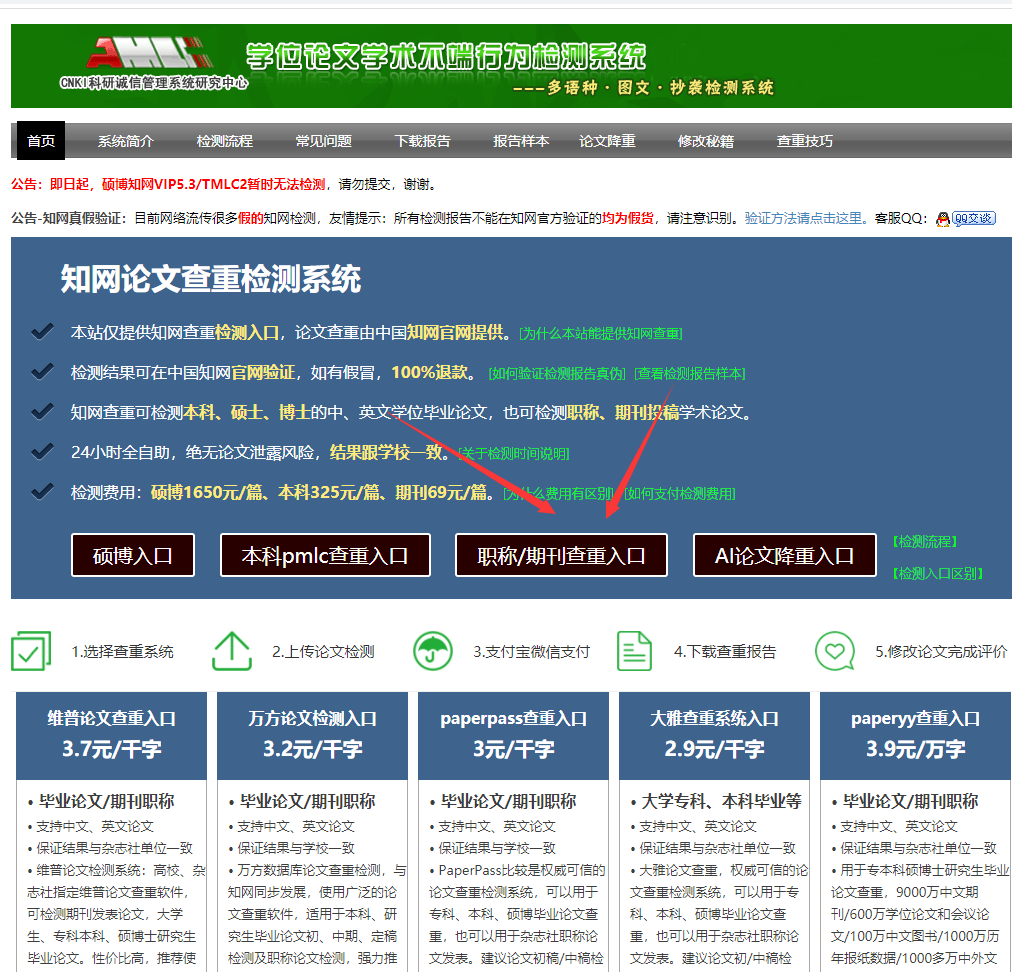Click the 3元/千字 price text
The image size is (1012, 972).
point(513,749)
